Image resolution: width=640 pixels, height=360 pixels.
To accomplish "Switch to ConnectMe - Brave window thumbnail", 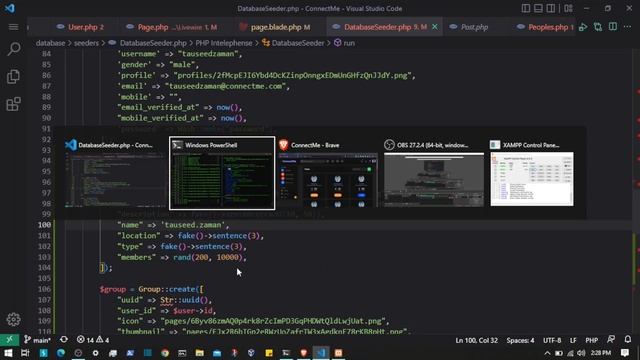I will pos(328,173).
